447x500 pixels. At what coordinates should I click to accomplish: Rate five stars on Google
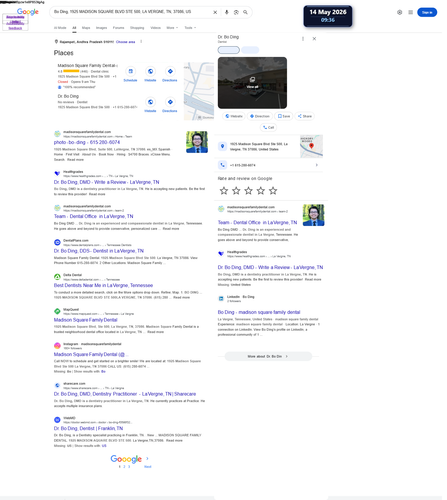point(273,191)
